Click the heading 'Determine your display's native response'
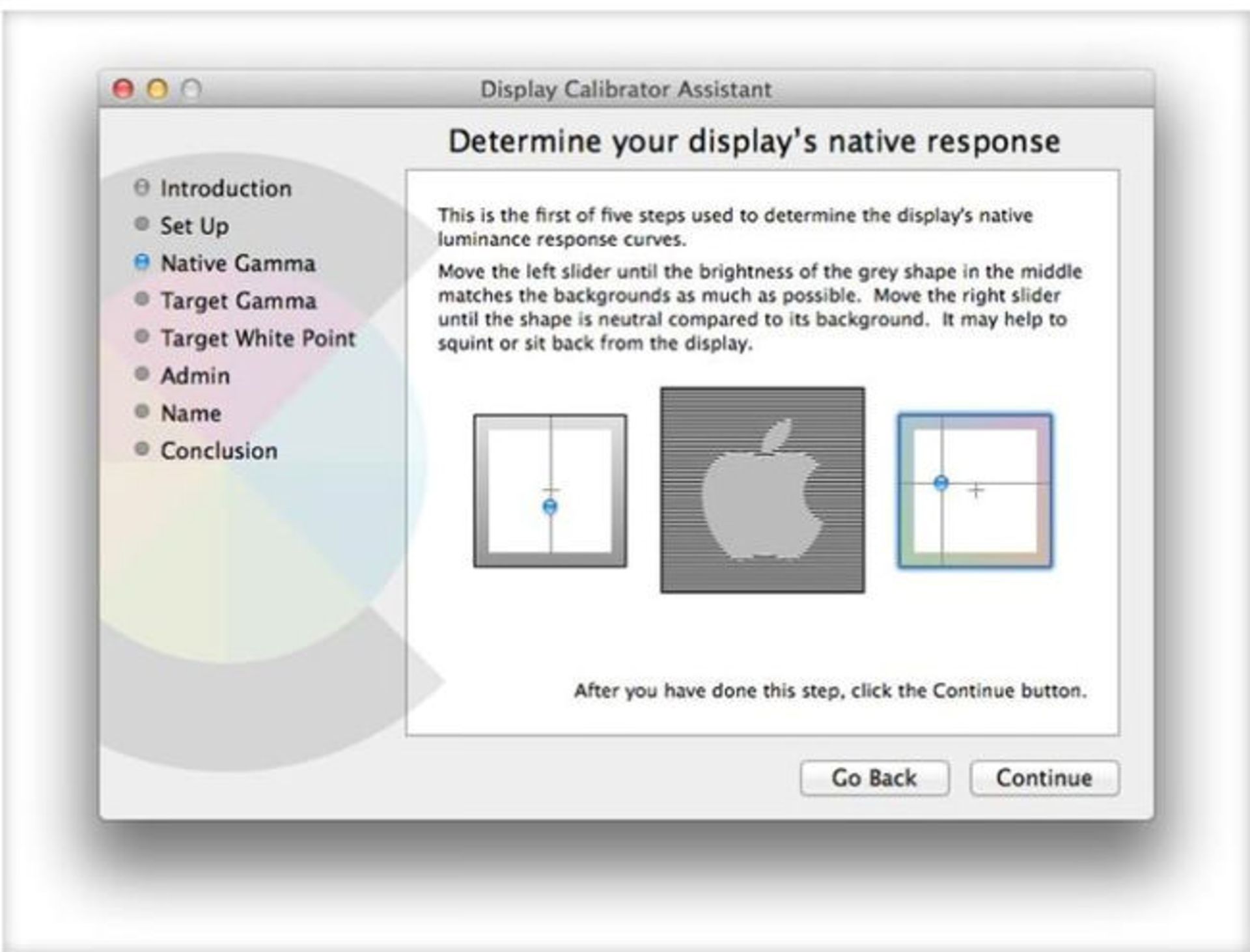The height and width of the screenshot is (952, 1250). (x=755, y=141)
